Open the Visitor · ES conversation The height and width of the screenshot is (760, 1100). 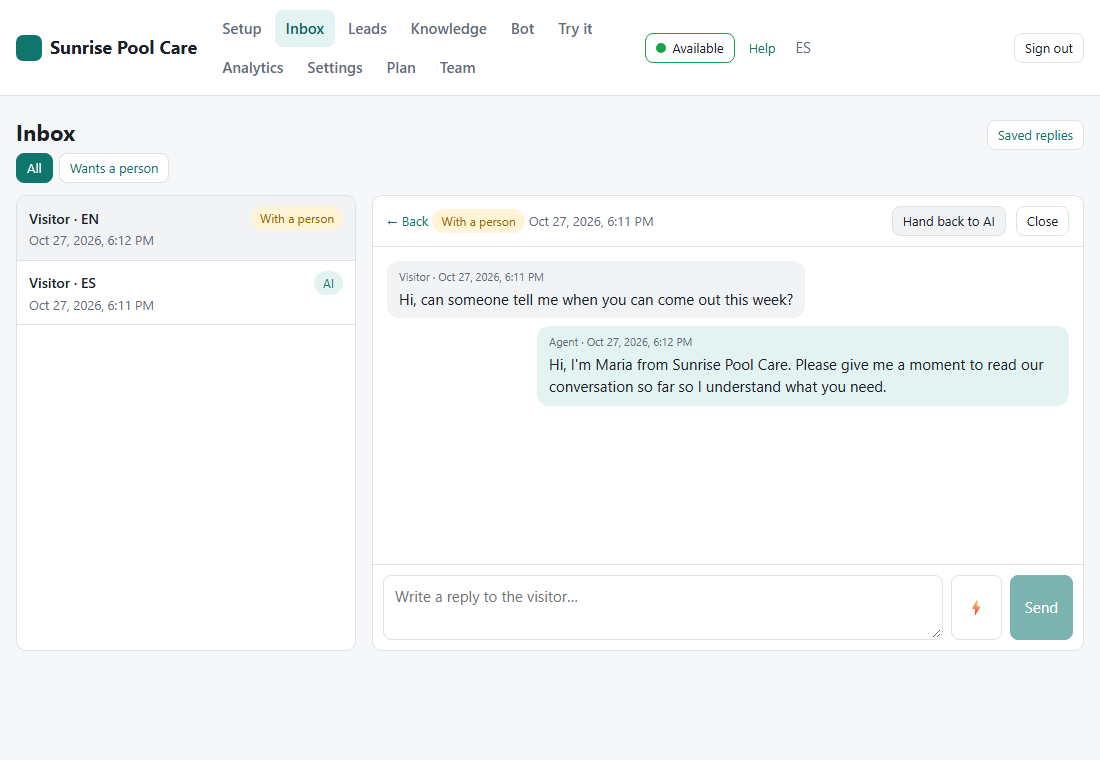[186, 293]
